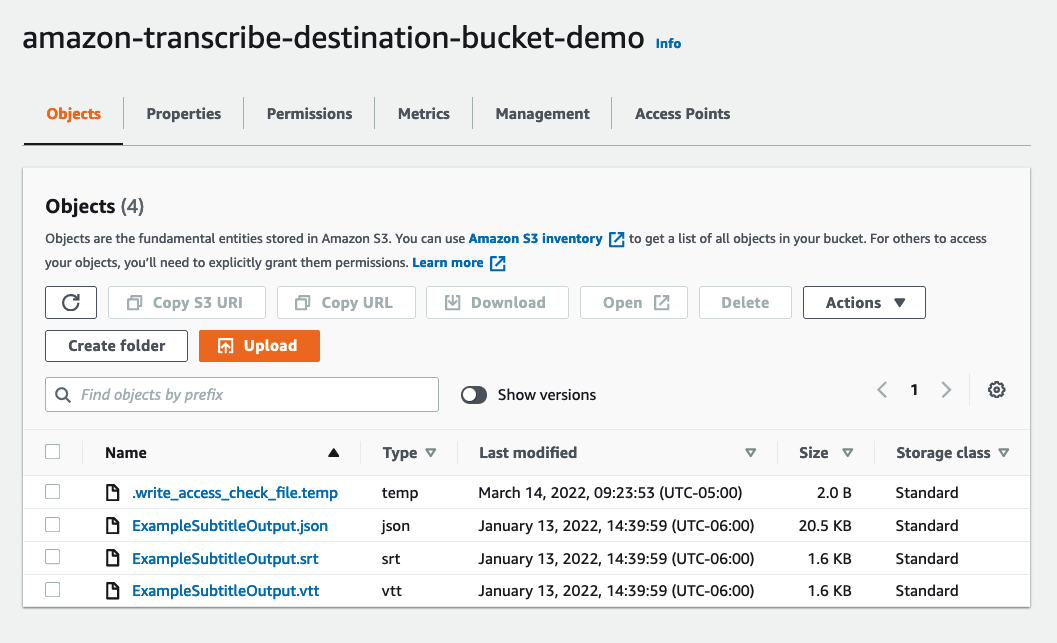The image size is (1057, 643).
Task: Open the Actions dropdown menu
Action: tap(864, 303)
